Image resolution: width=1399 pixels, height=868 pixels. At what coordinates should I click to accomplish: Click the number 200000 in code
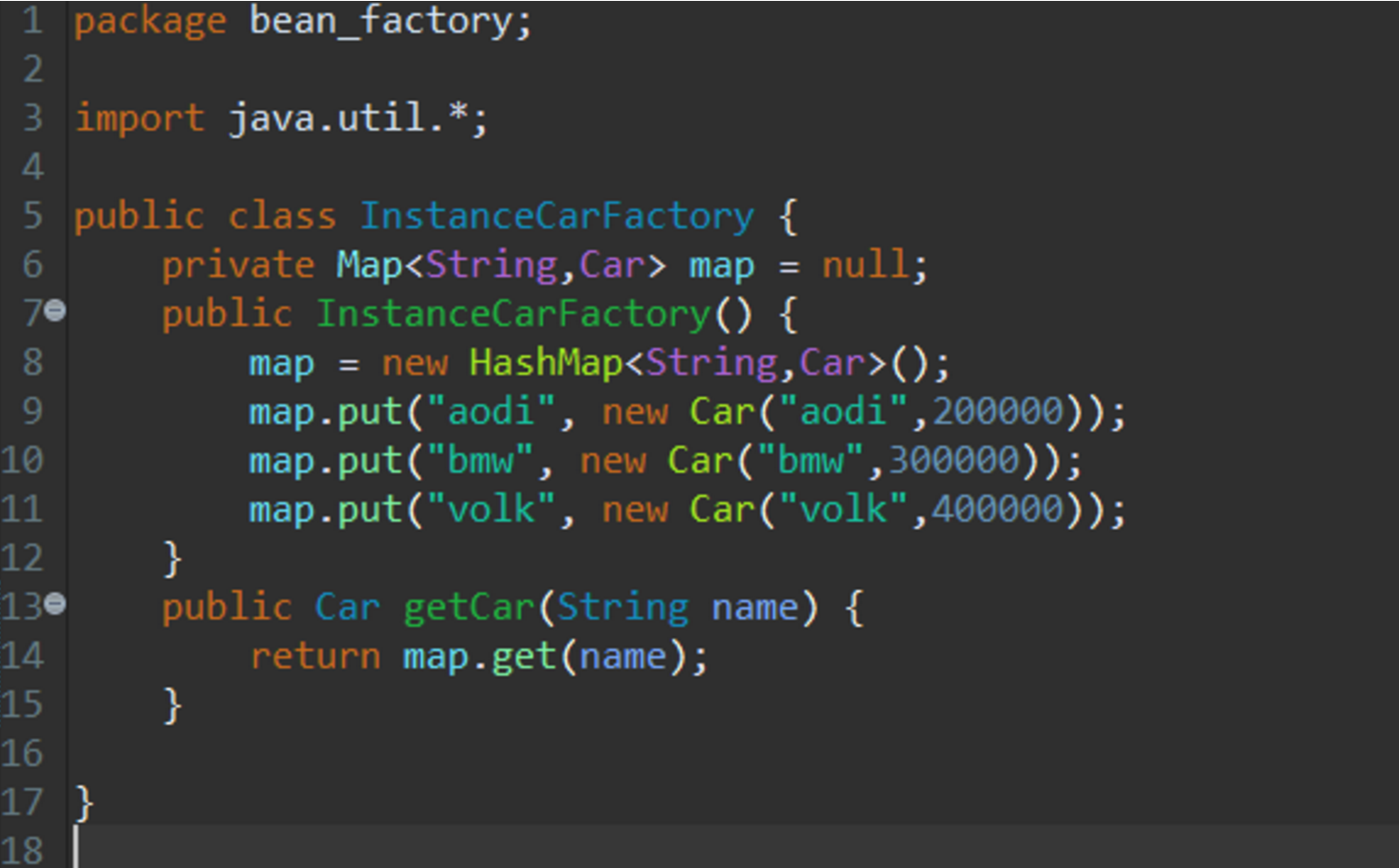pyautogui.click(x=998, y=412)
